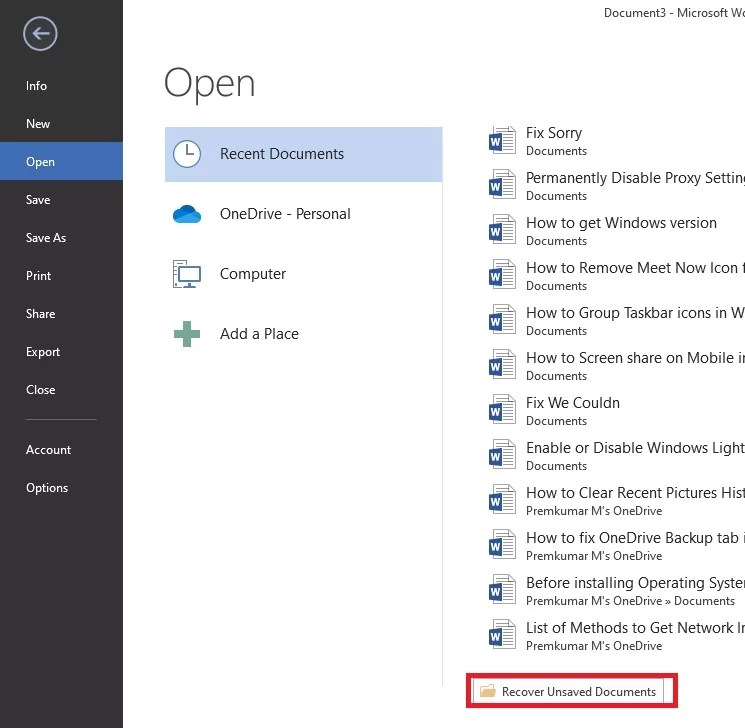Screen dimensions: 745x728
Task: Click the back arrow circle icon
Action: click(x=40, y=34)
